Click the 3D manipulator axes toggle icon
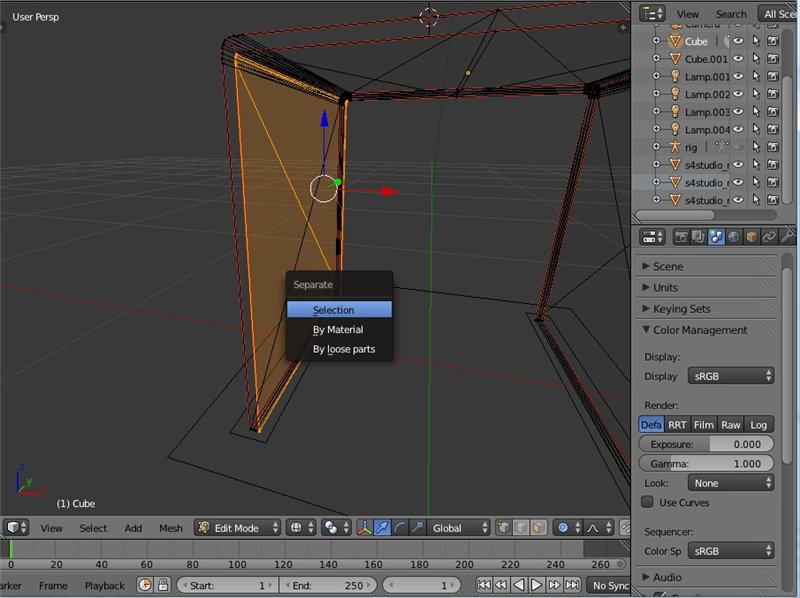The image size is (800, 598). 364,528
